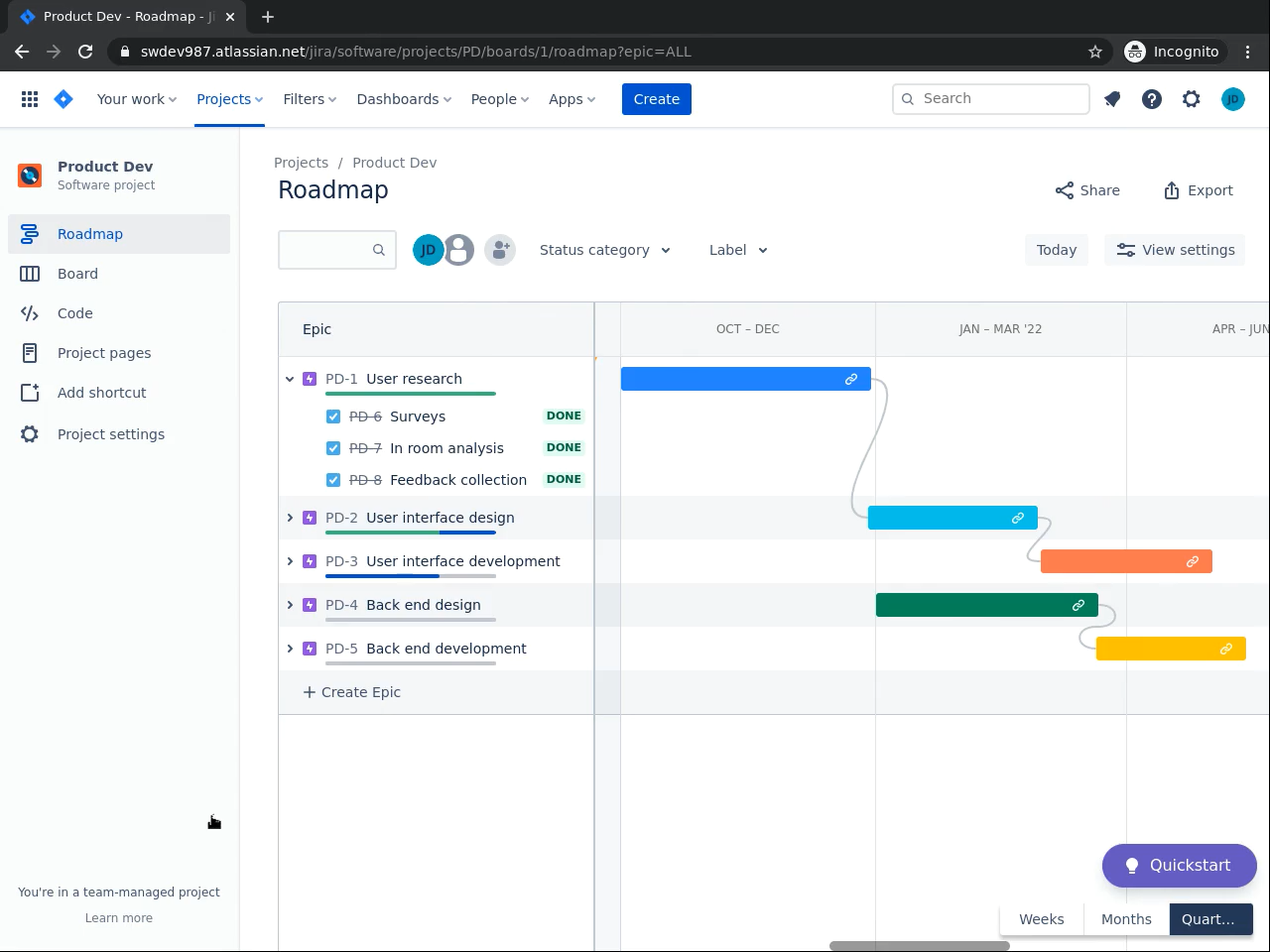
Task: Export the roadmap
Action: pyautogui.click(x=1198, y=190)
